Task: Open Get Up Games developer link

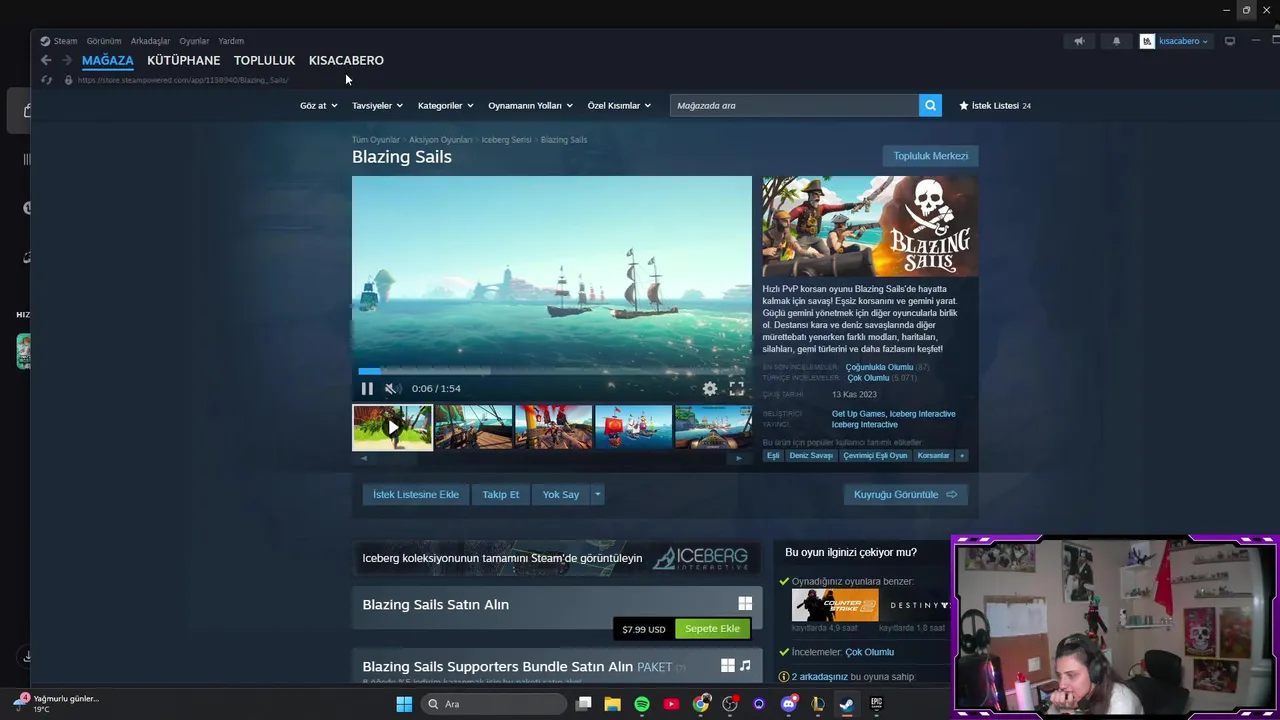Action: [858, 414]
